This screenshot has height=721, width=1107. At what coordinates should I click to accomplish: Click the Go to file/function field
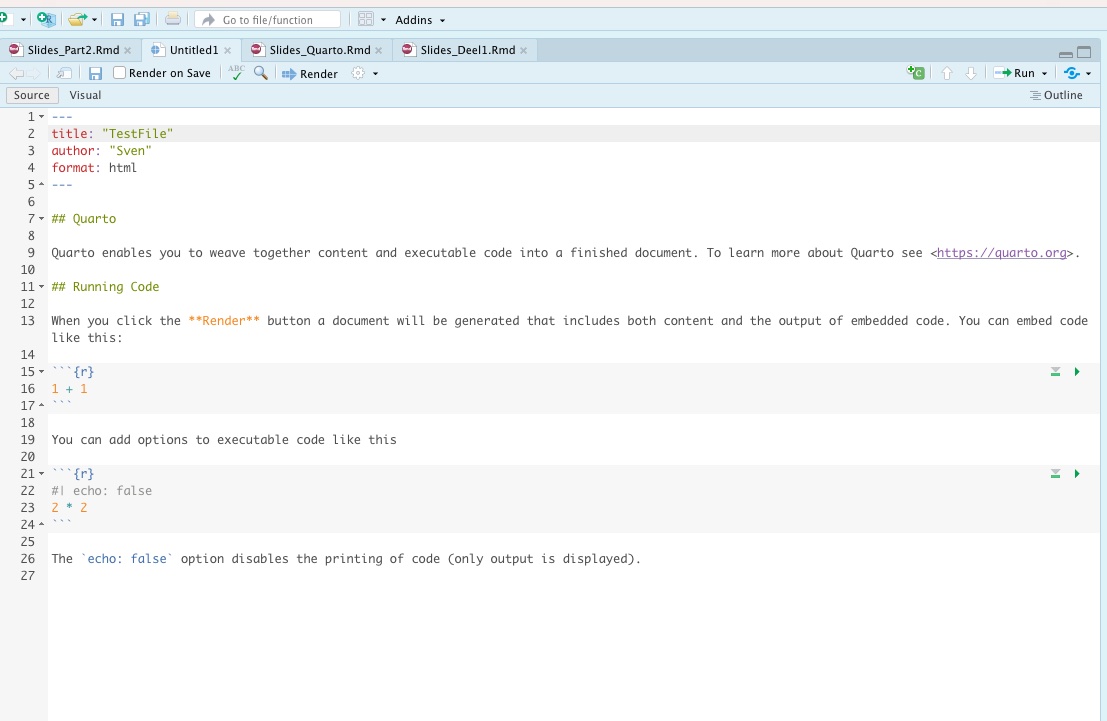point(268,20)
